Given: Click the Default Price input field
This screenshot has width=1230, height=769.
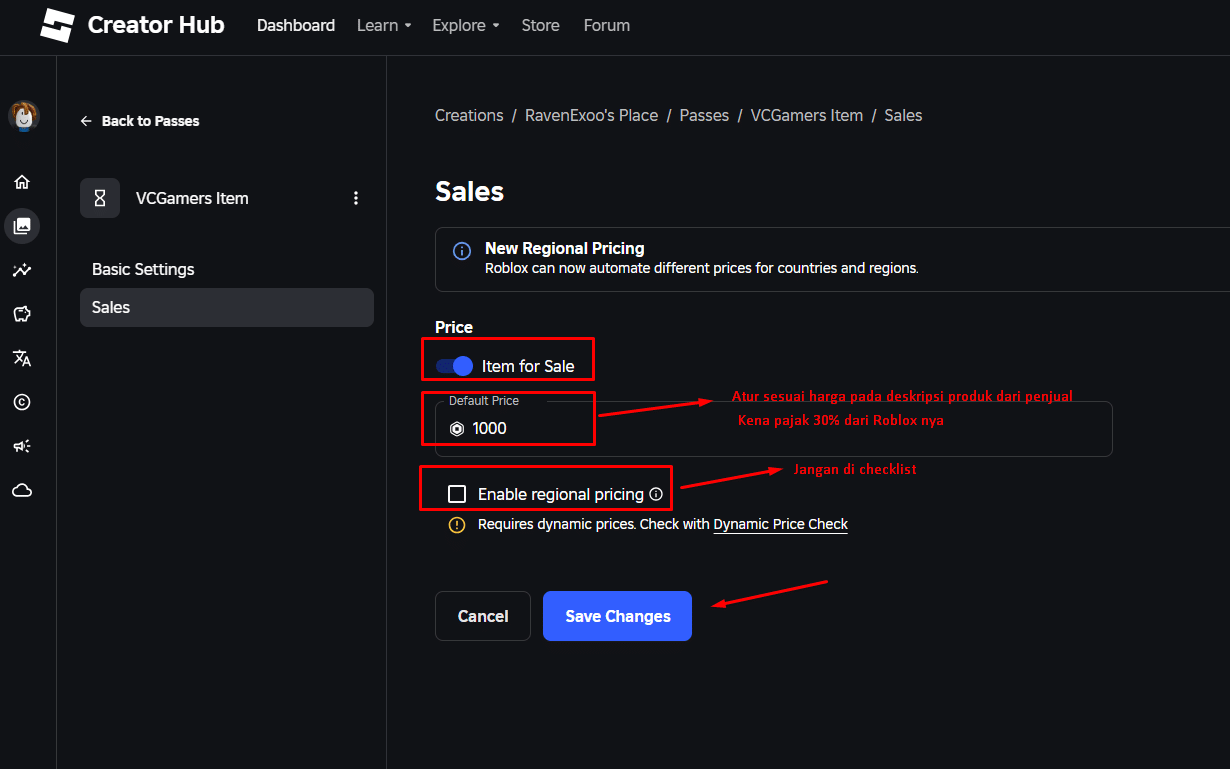Looking at the screenshot, I should [774, 428].
